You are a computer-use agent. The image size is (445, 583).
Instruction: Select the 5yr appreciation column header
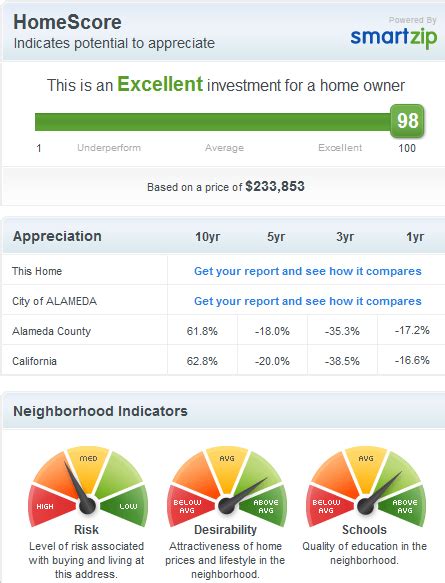(x=276, y=236)
